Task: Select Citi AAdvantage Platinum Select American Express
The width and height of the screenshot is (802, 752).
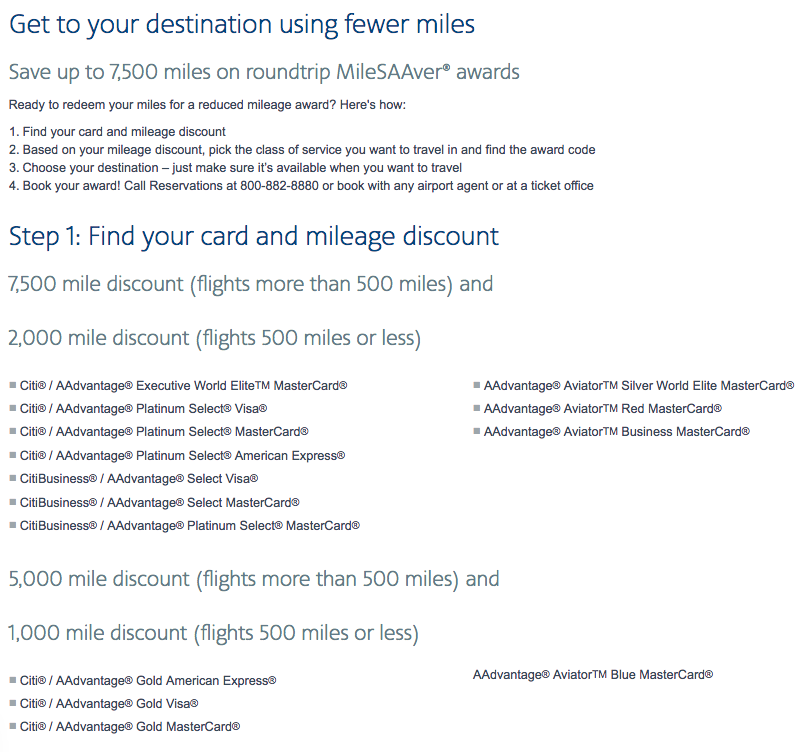Action: (x=182, y=455)
